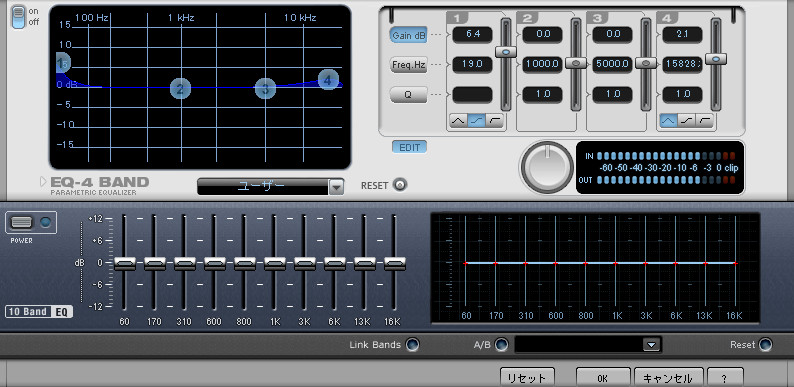The height and width of the screenshot is (387, 794).
Task: Click band 4 vertical slider handle
Action: [716, 59]
